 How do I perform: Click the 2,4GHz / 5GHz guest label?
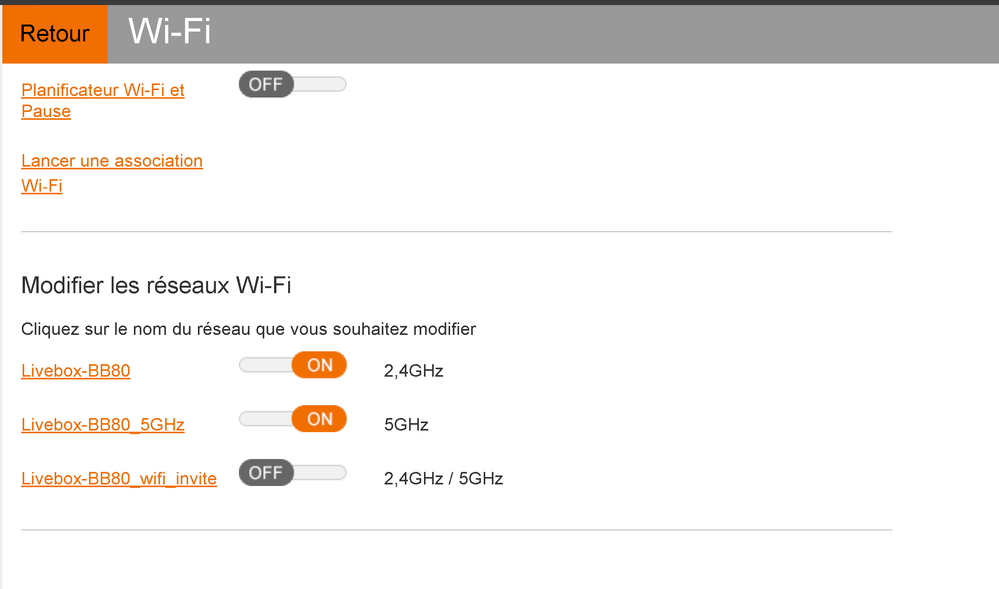point(444,478)
